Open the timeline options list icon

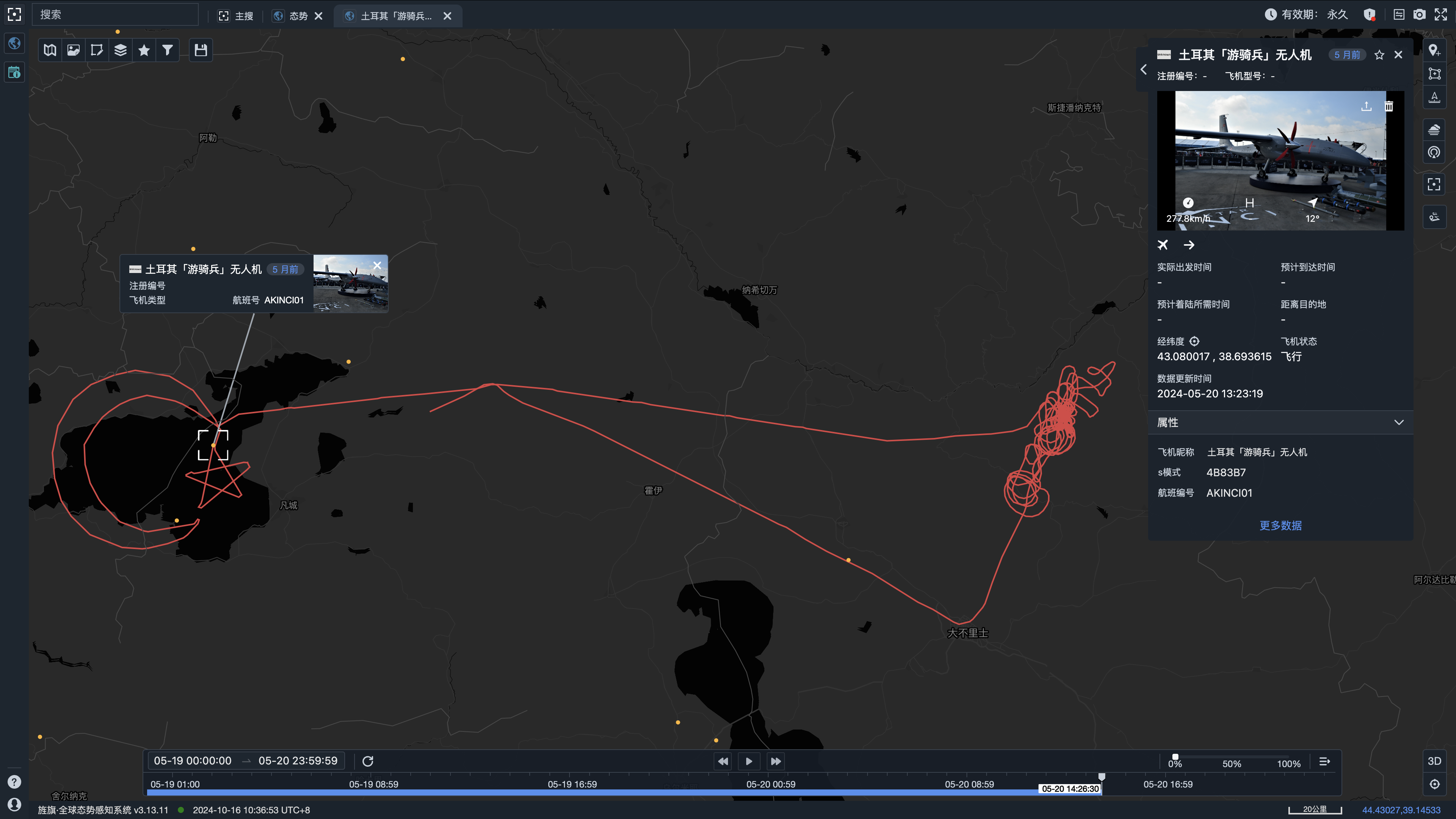[1324, 761]
